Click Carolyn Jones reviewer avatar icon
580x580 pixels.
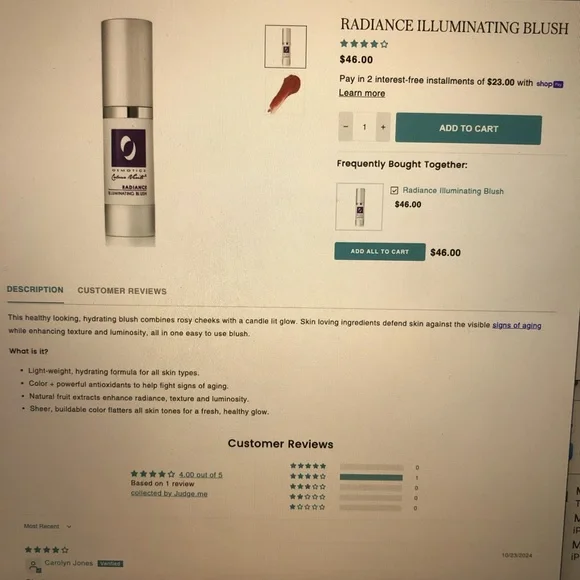(34, 566)
